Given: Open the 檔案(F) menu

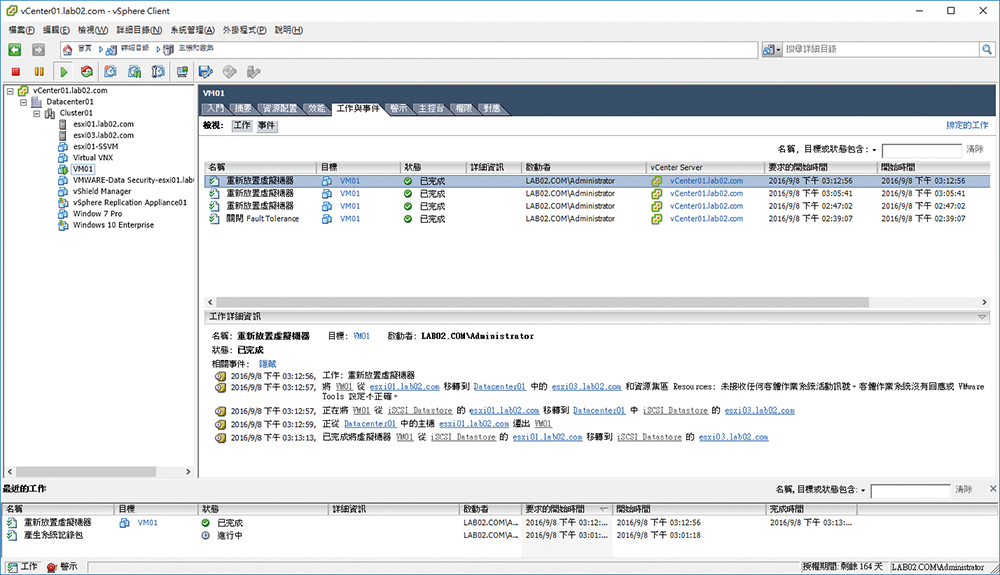Looking at the screenshot, I should pos(22,30).
